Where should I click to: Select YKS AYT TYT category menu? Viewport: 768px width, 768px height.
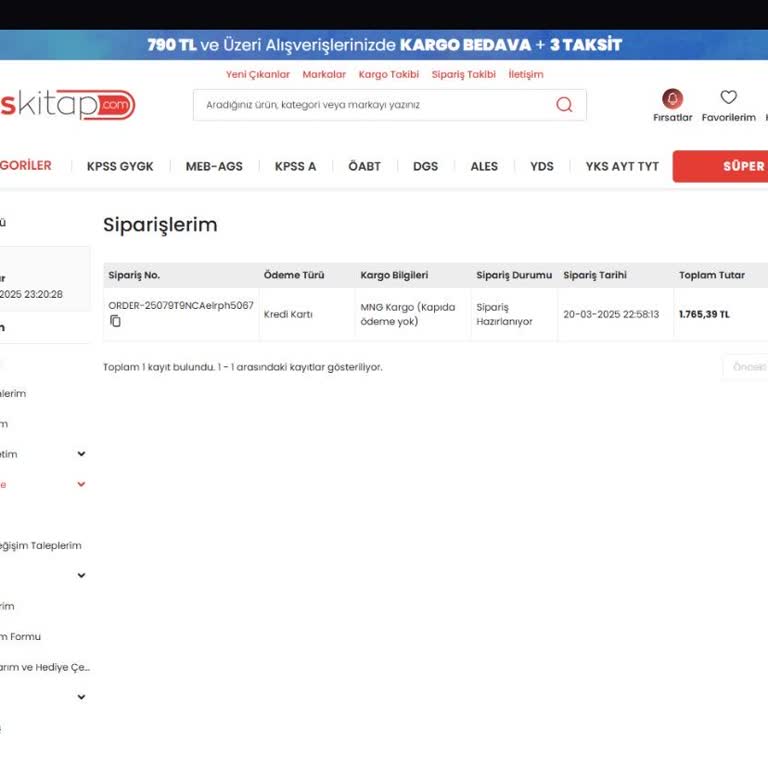[x=622, y=167]
